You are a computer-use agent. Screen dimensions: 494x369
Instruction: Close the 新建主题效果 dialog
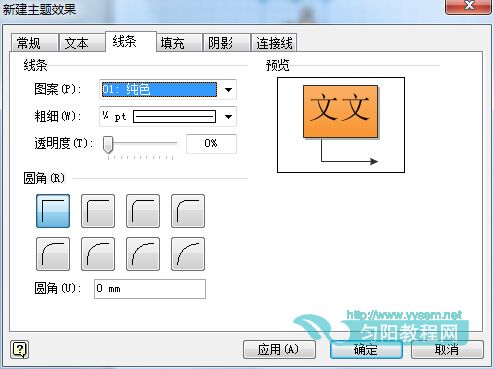tap(469, 6)
